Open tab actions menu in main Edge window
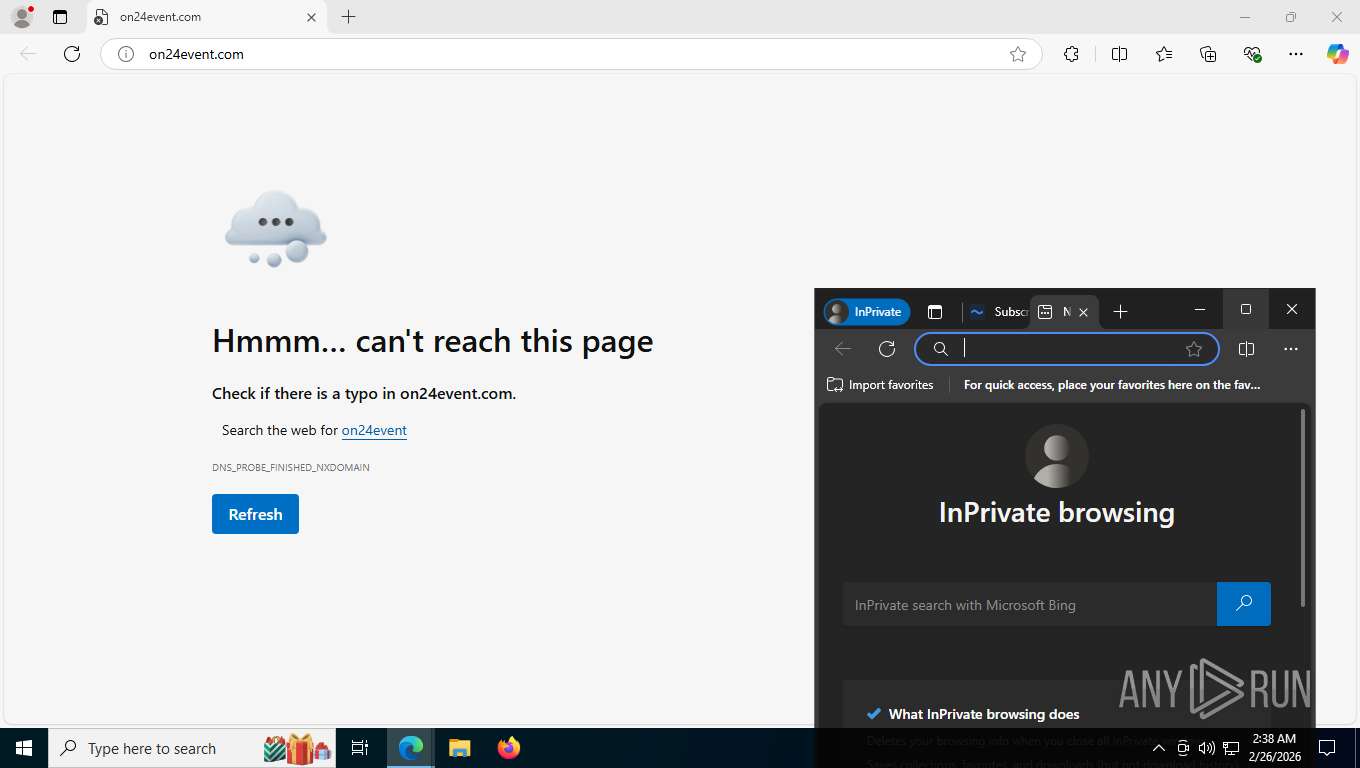The height and width of the screenshot is (768, 1360). pos(60,17)
